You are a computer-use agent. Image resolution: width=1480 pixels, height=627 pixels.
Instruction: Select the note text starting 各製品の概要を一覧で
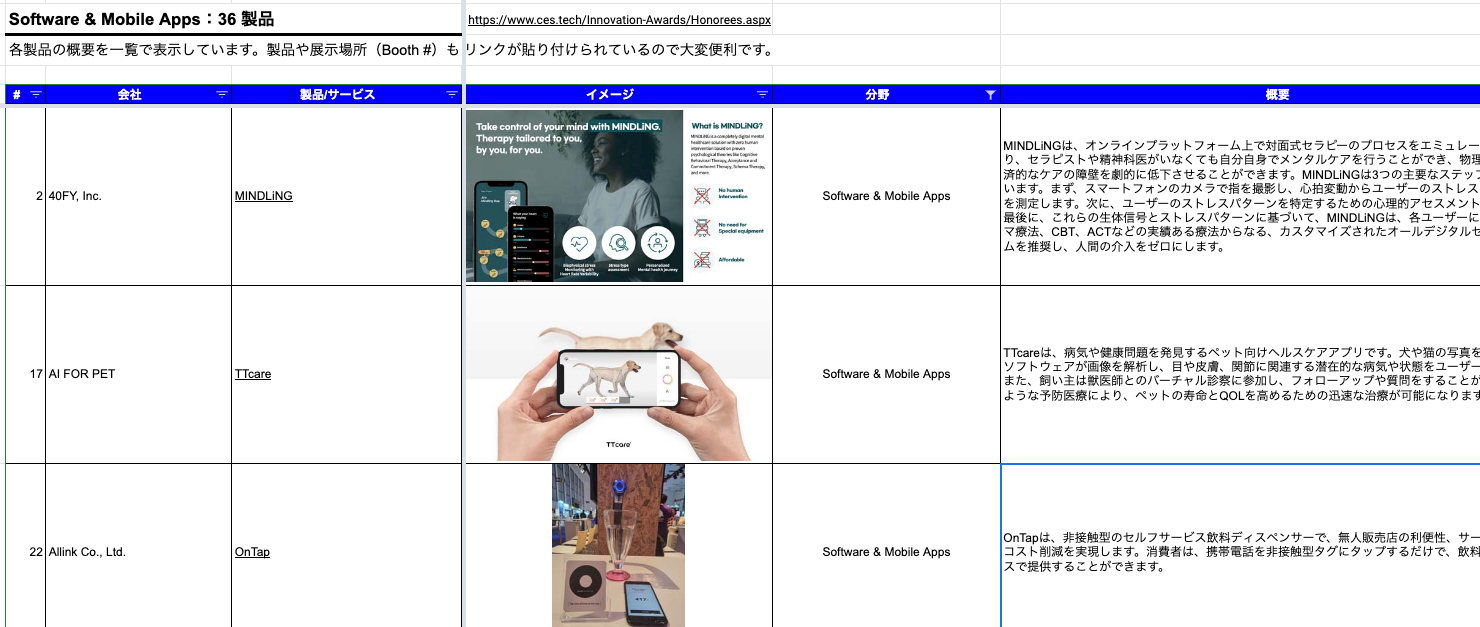pos(390,50)
